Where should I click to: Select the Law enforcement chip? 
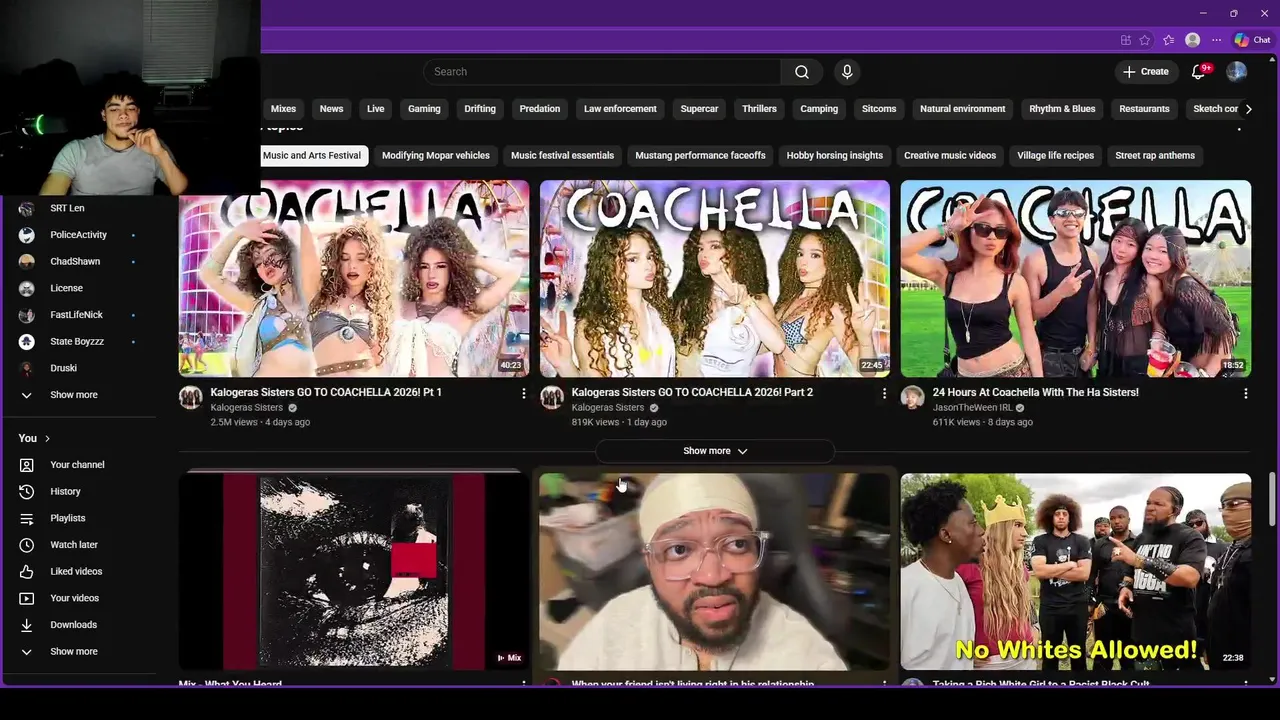tap(620, 109)
